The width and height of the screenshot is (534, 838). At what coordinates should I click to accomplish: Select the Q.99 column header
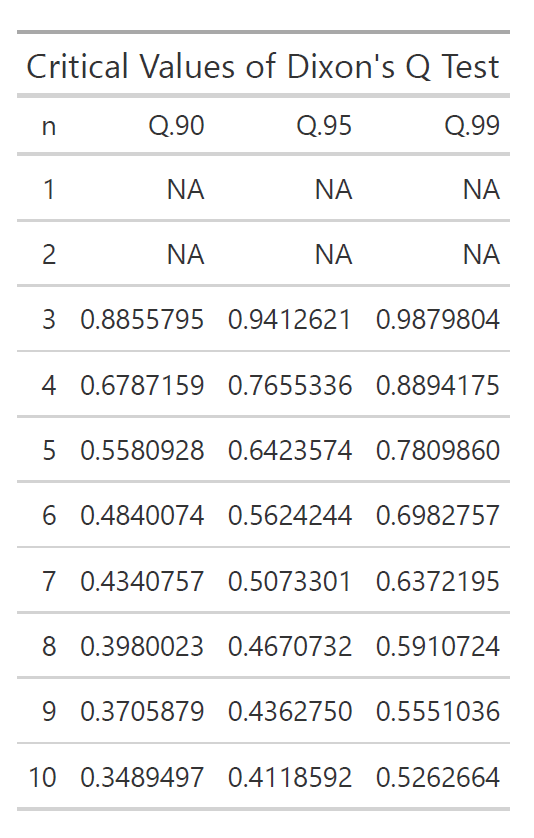(473, 126)
